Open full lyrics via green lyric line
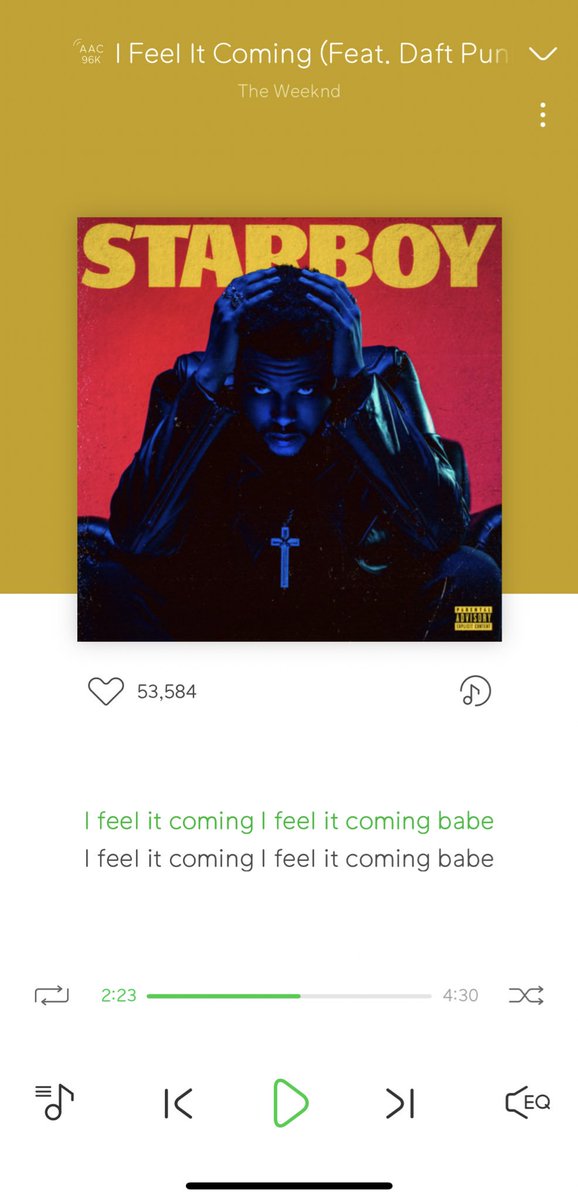Screen dimensions: 578x1200 [289, 821]
